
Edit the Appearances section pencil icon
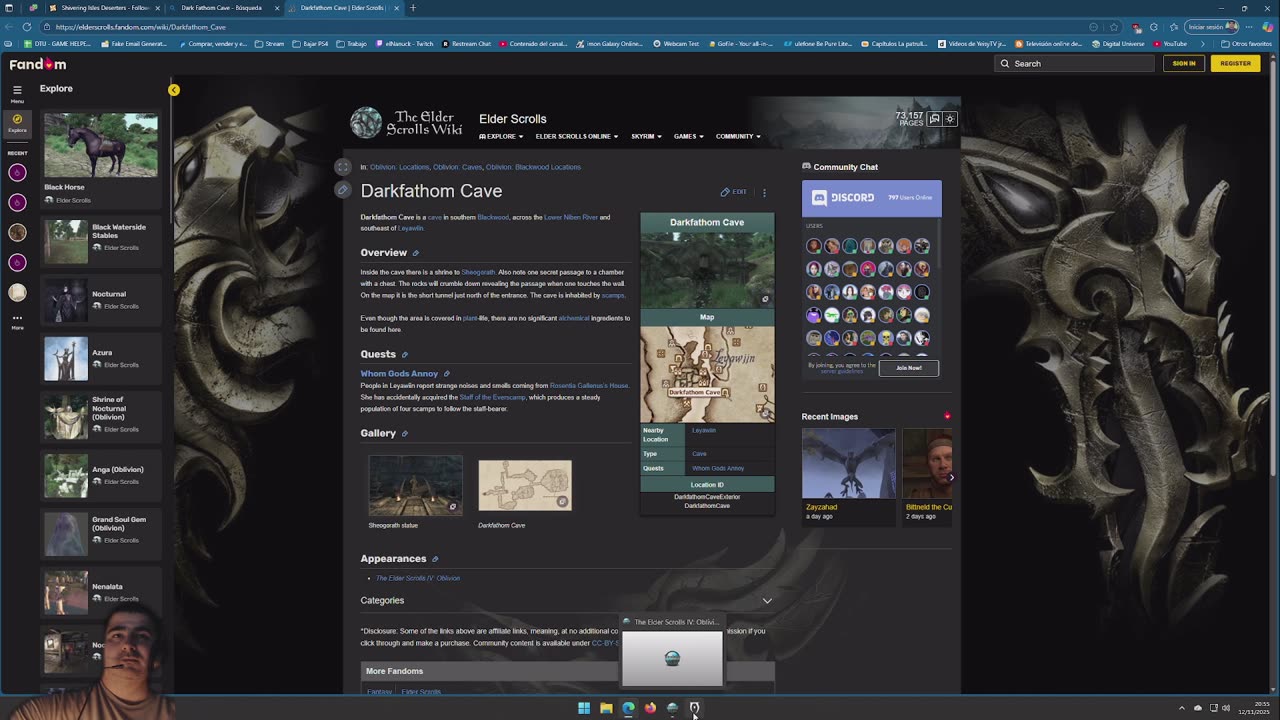(435, 559)
